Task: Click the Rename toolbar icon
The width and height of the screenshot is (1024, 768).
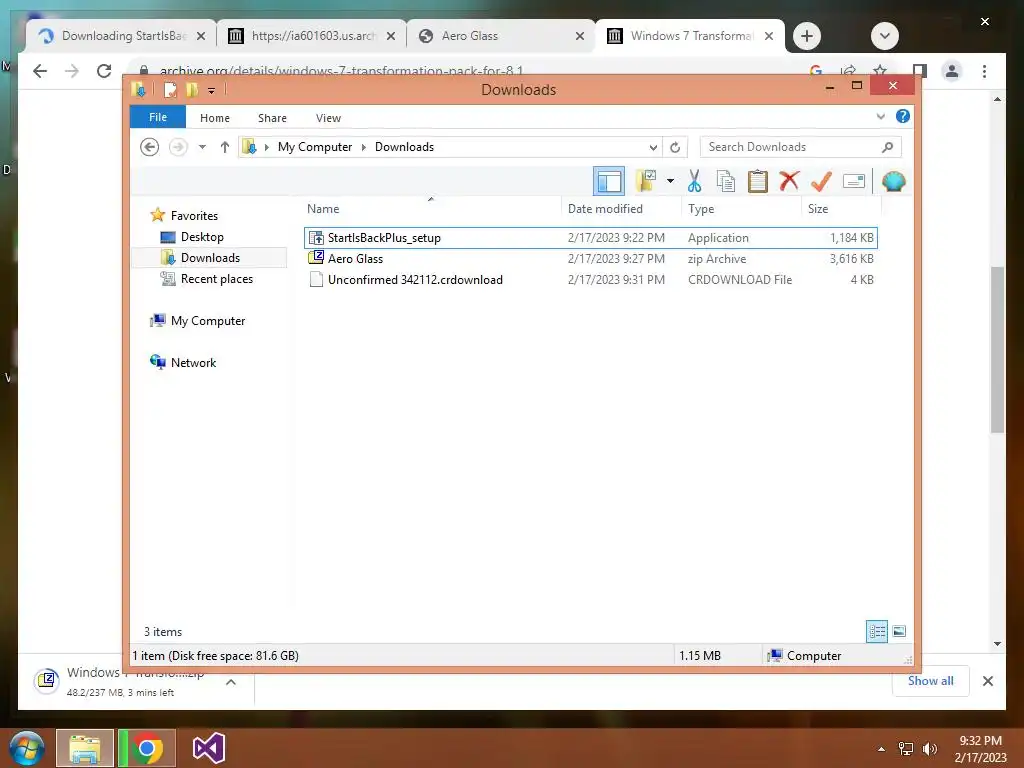Action: [854, 181]
